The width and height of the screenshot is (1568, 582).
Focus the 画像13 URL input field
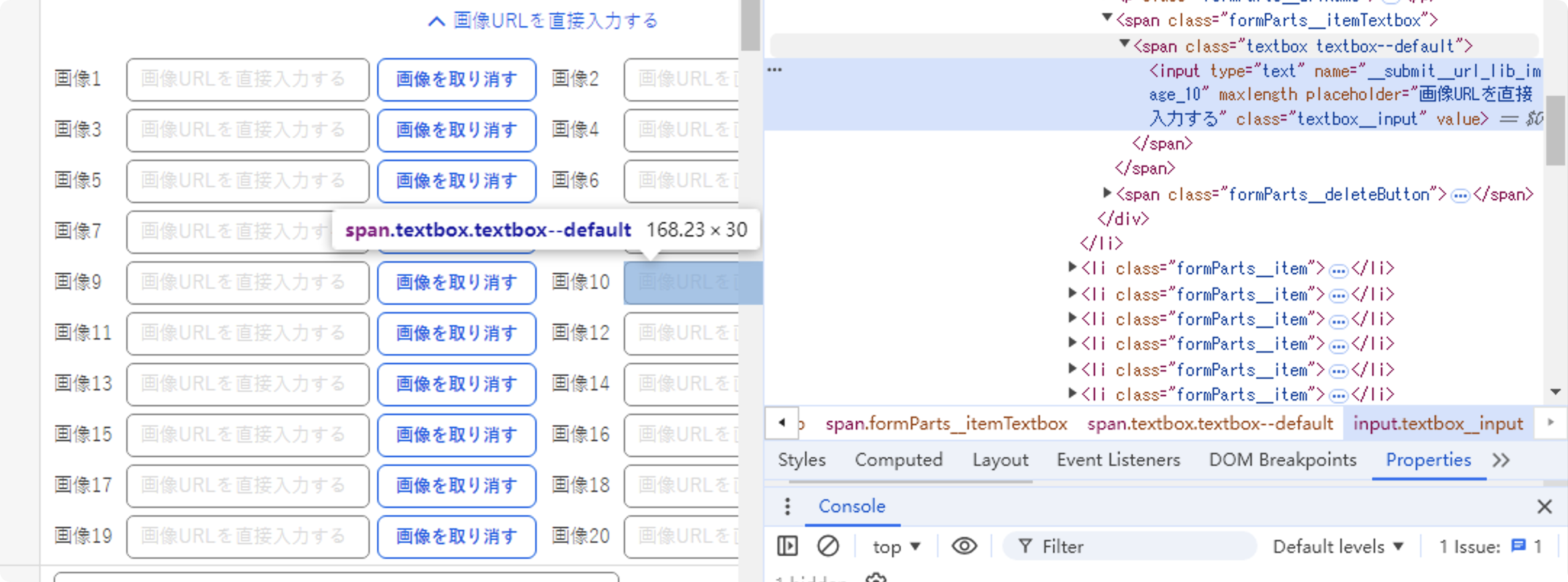(248, 384)
